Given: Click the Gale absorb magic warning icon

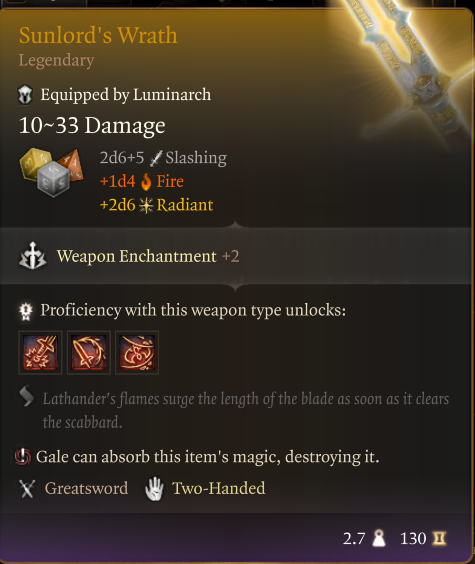Looking at the screenshot, I should point(23,457).
